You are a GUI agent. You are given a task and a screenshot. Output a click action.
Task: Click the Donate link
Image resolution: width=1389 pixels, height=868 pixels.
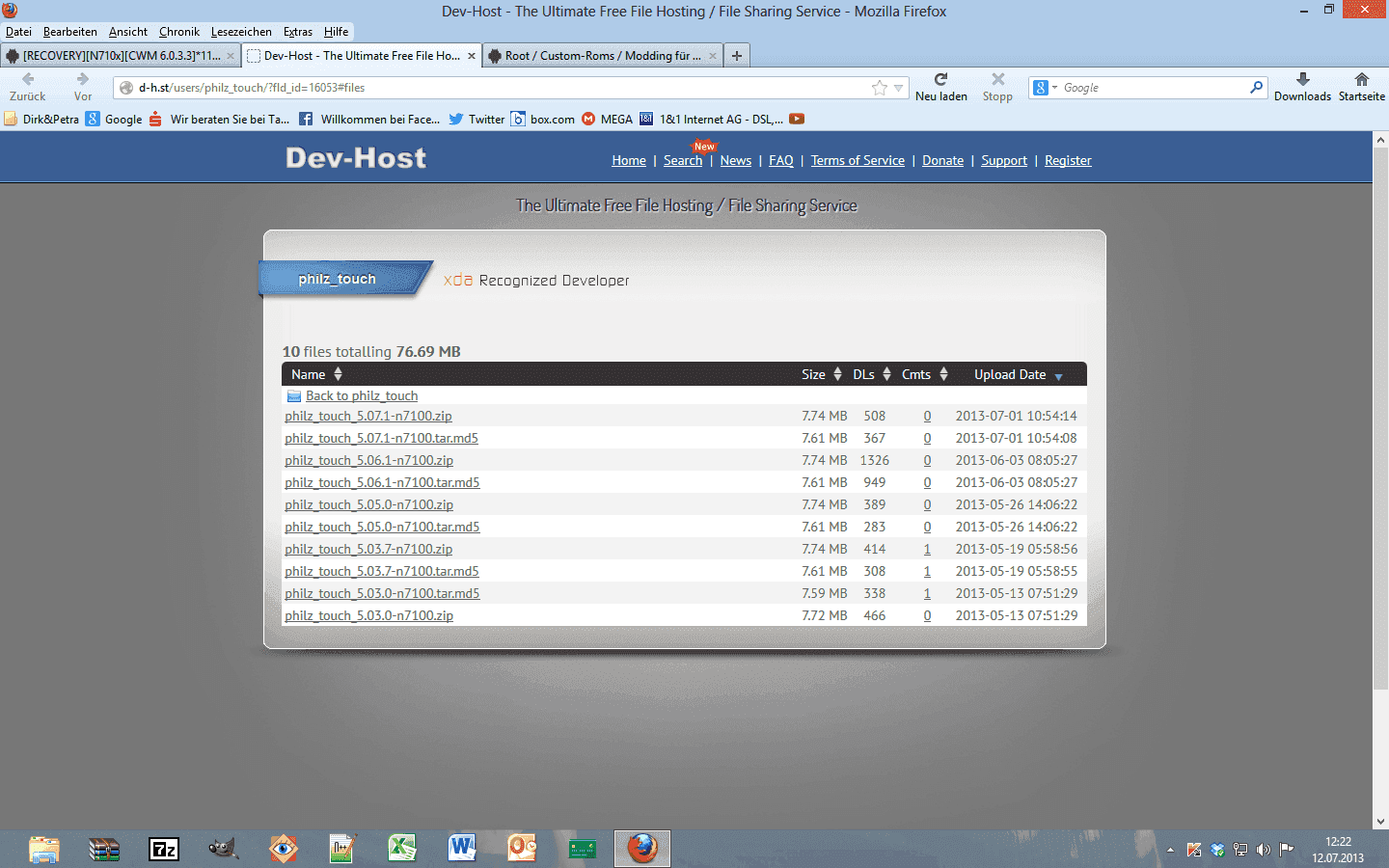(x=943, y=161)
